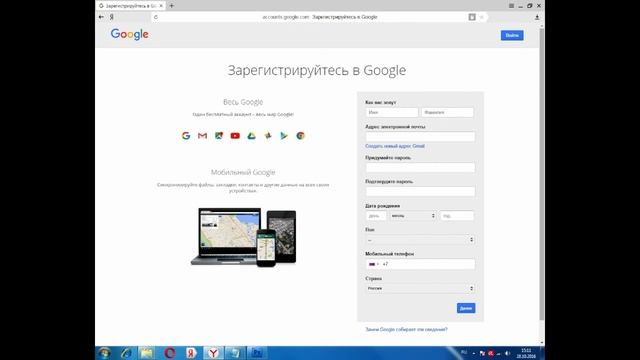
Task: Expand the birth month dropdown
Action: 413,216
